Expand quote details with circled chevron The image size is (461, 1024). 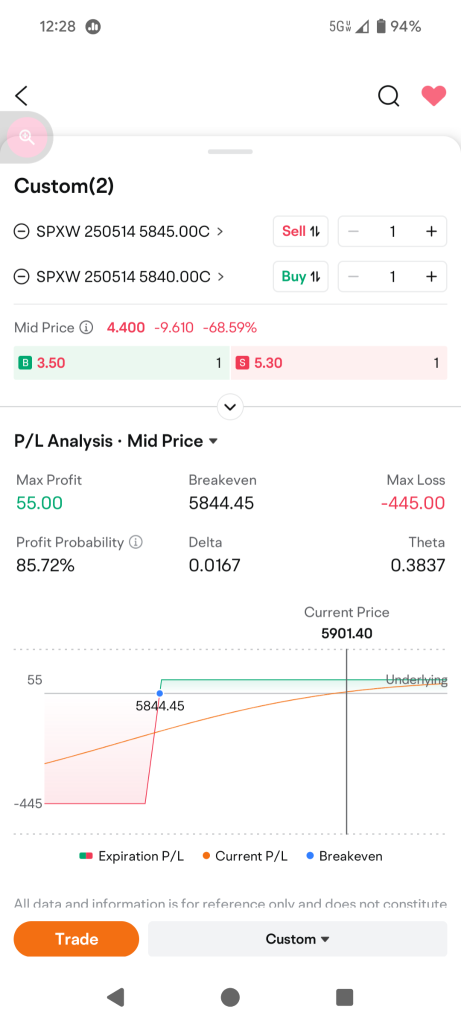230,407
